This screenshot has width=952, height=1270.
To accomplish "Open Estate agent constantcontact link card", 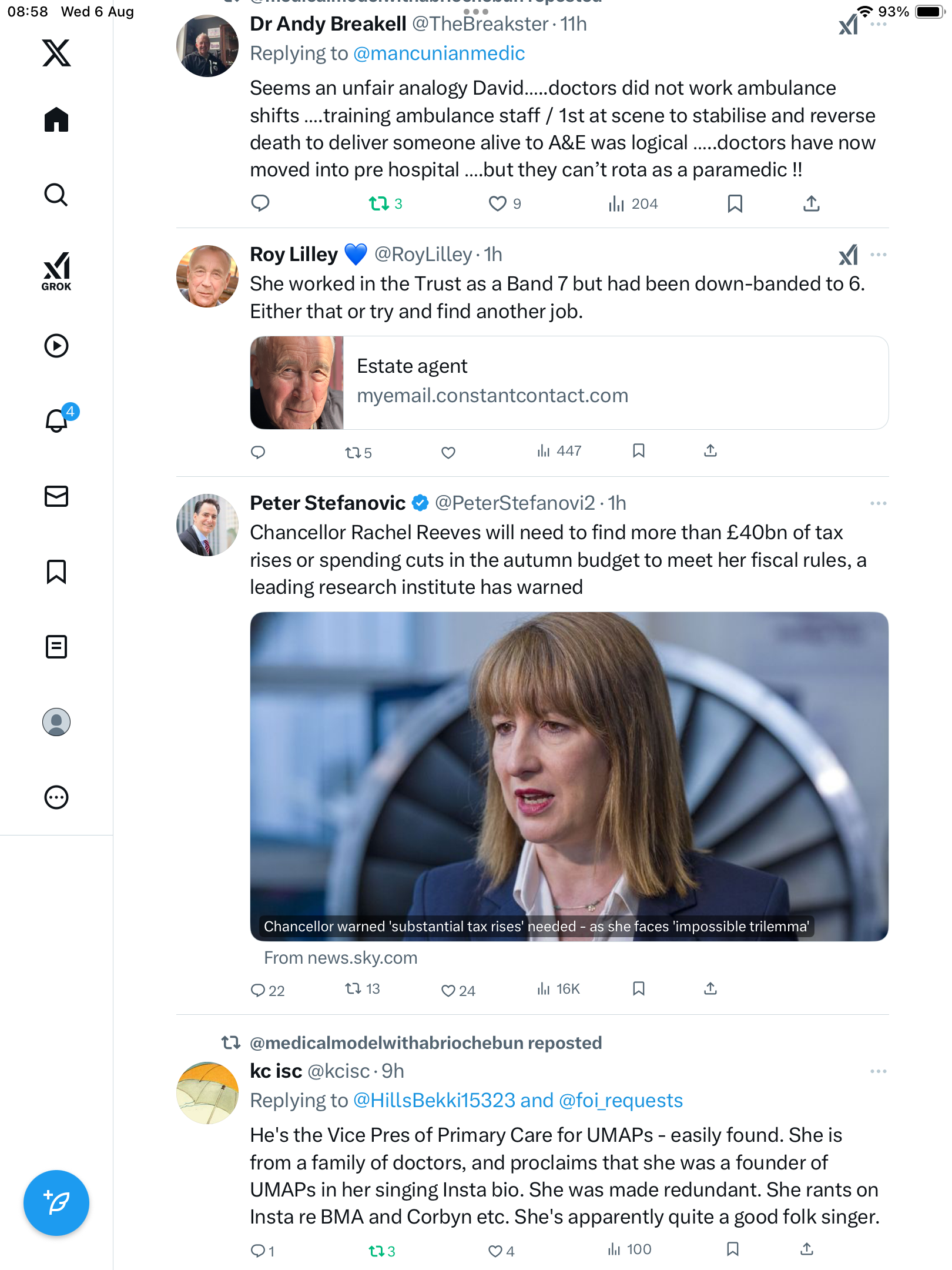I will (x=569, y=383).
